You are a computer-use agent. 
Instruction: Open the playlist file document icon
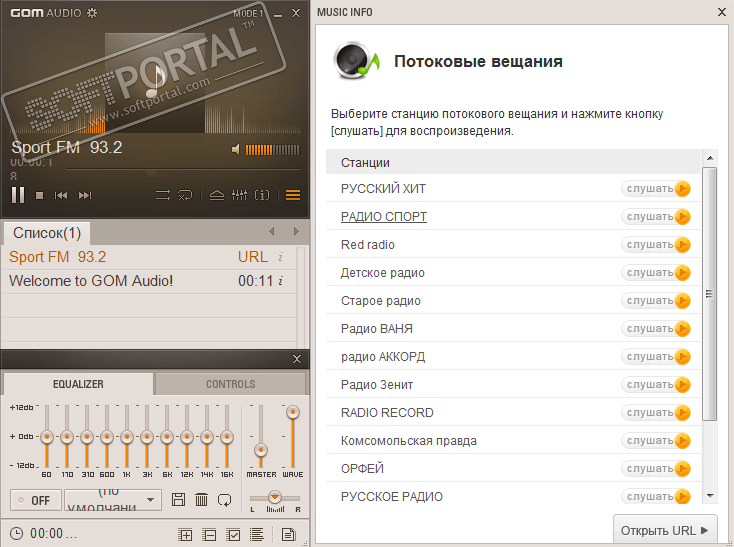[x=288, y=534]
